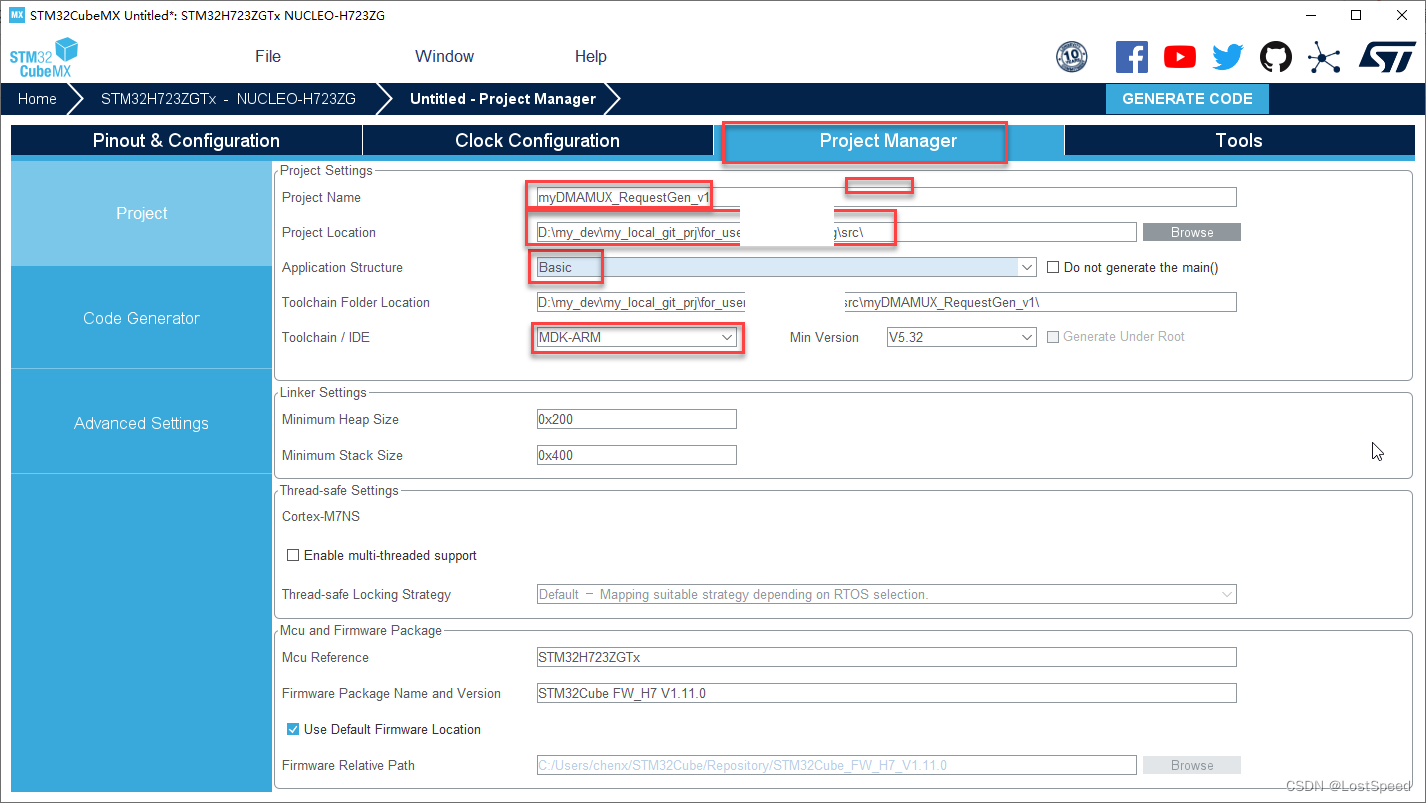This screenshot has width=1426, height=803.
Task: Open the GitHub icon link
Action: click(x=1275, y=57)
